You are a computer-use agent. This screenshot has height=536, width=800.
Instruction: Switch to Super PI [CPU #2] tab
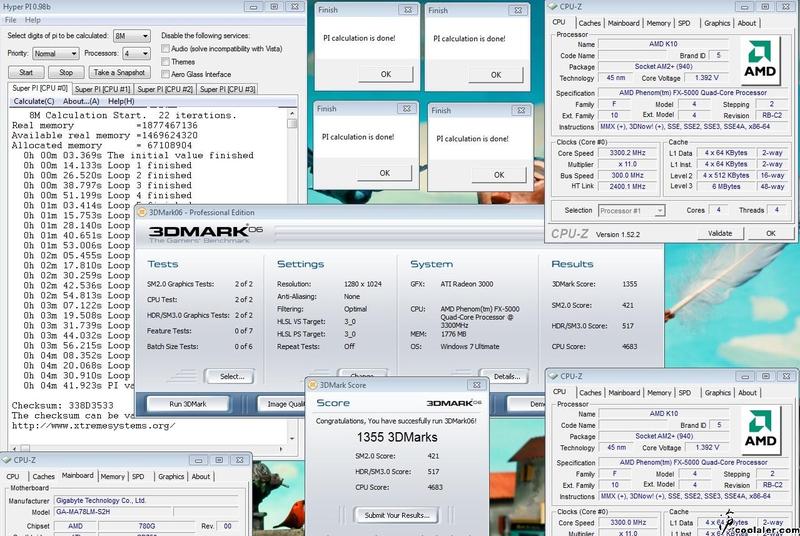coord(165,89)
